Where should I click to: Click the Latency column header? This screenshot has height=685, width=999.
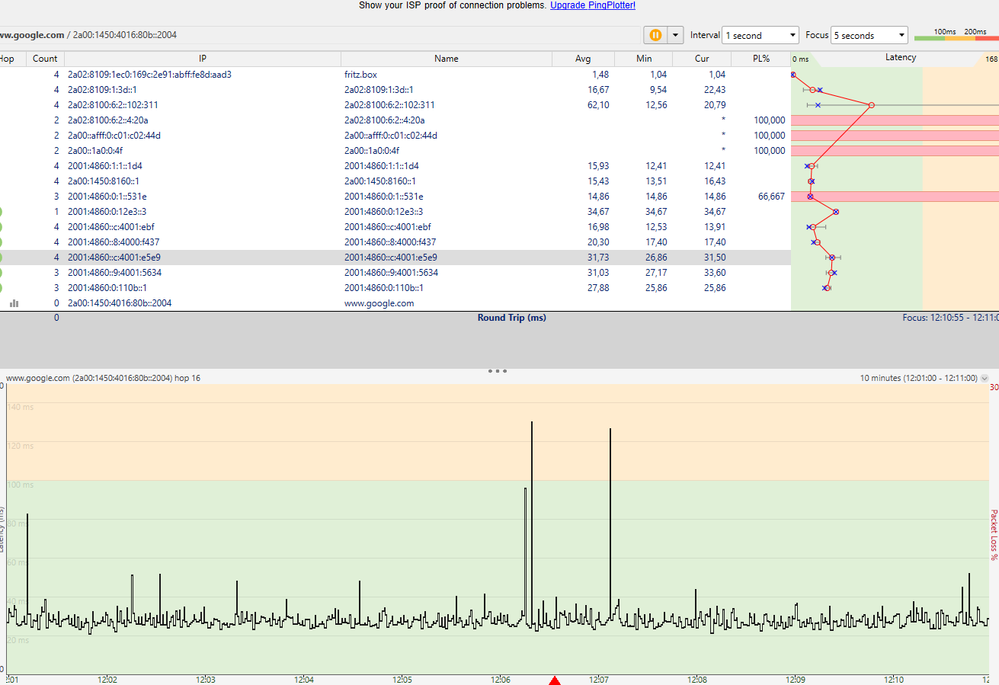[x=900, y=57]
